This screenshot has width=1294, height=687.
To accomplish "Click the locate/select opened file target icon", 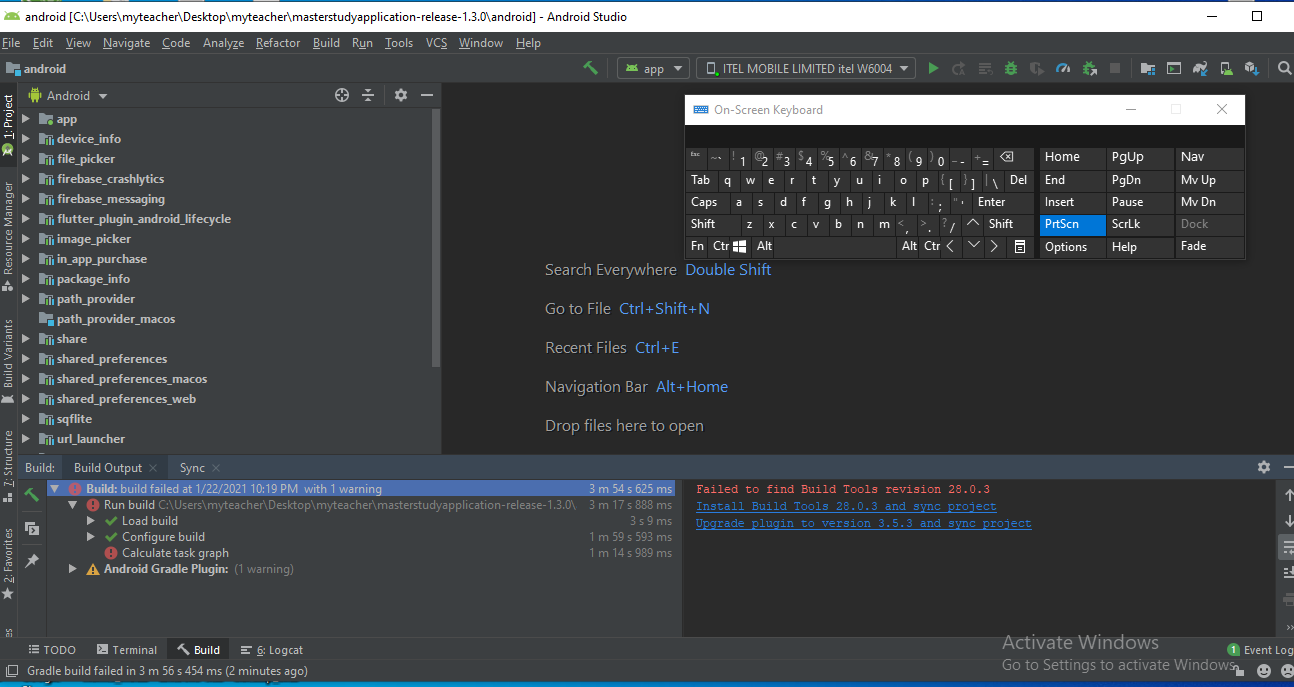I will [x=342, y=95].
